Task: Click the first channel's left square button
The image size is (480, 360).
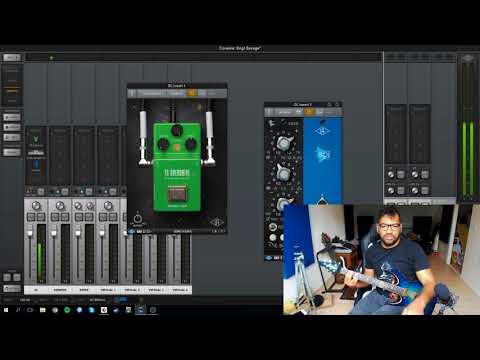Action: [x=31, y=217]
